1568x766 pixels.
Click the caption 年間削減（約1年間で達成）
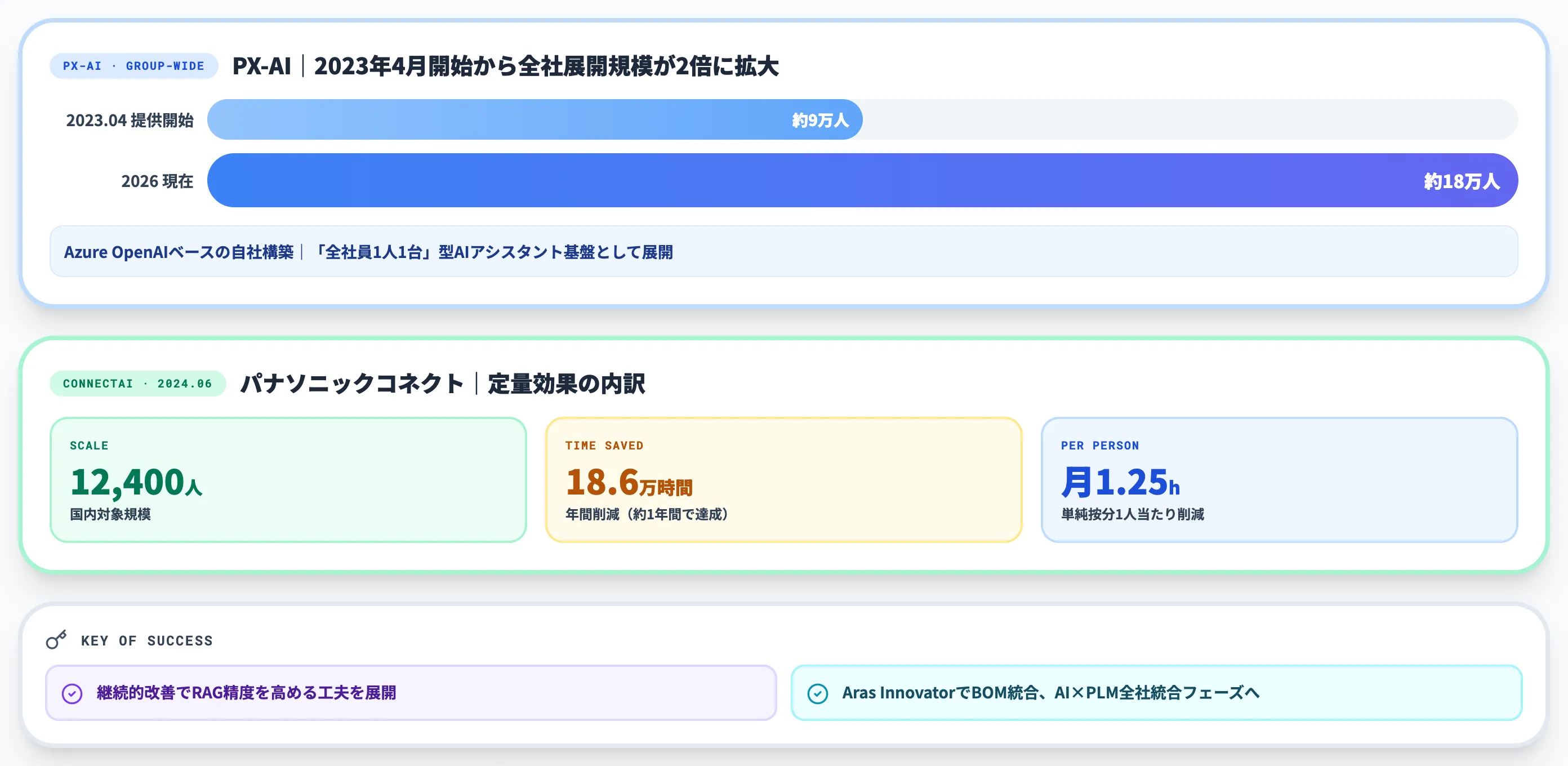pyautogui.click(x=647, y=514)
